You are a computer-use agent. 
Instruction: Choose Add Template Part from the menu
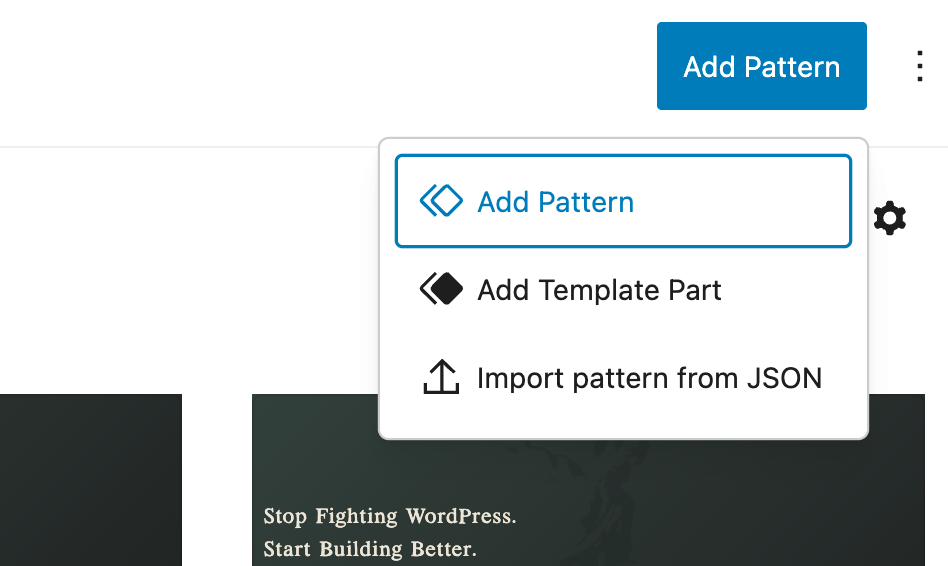tap(622, 290)
